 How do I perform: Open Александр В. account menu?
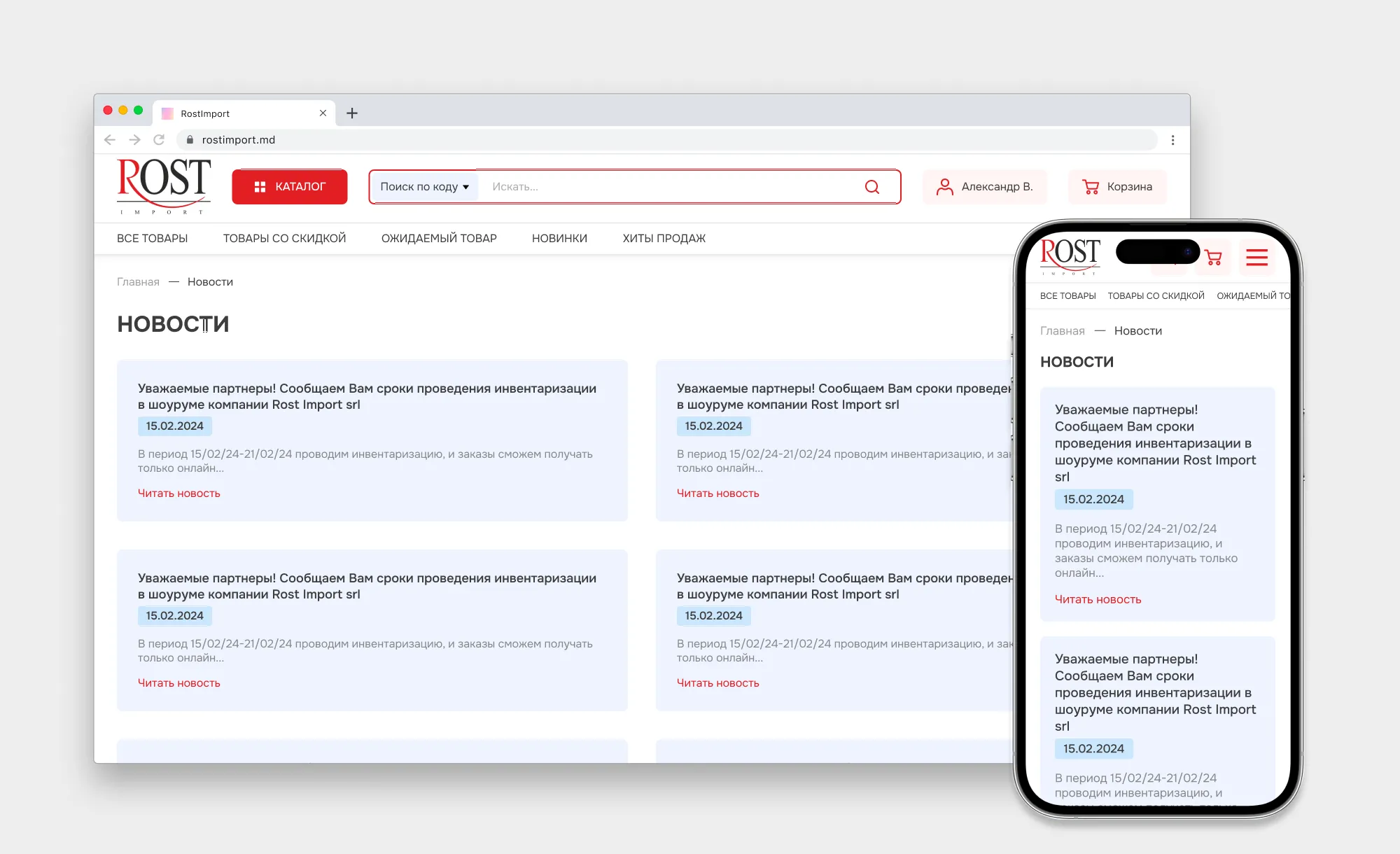click(x=985, y=187)
